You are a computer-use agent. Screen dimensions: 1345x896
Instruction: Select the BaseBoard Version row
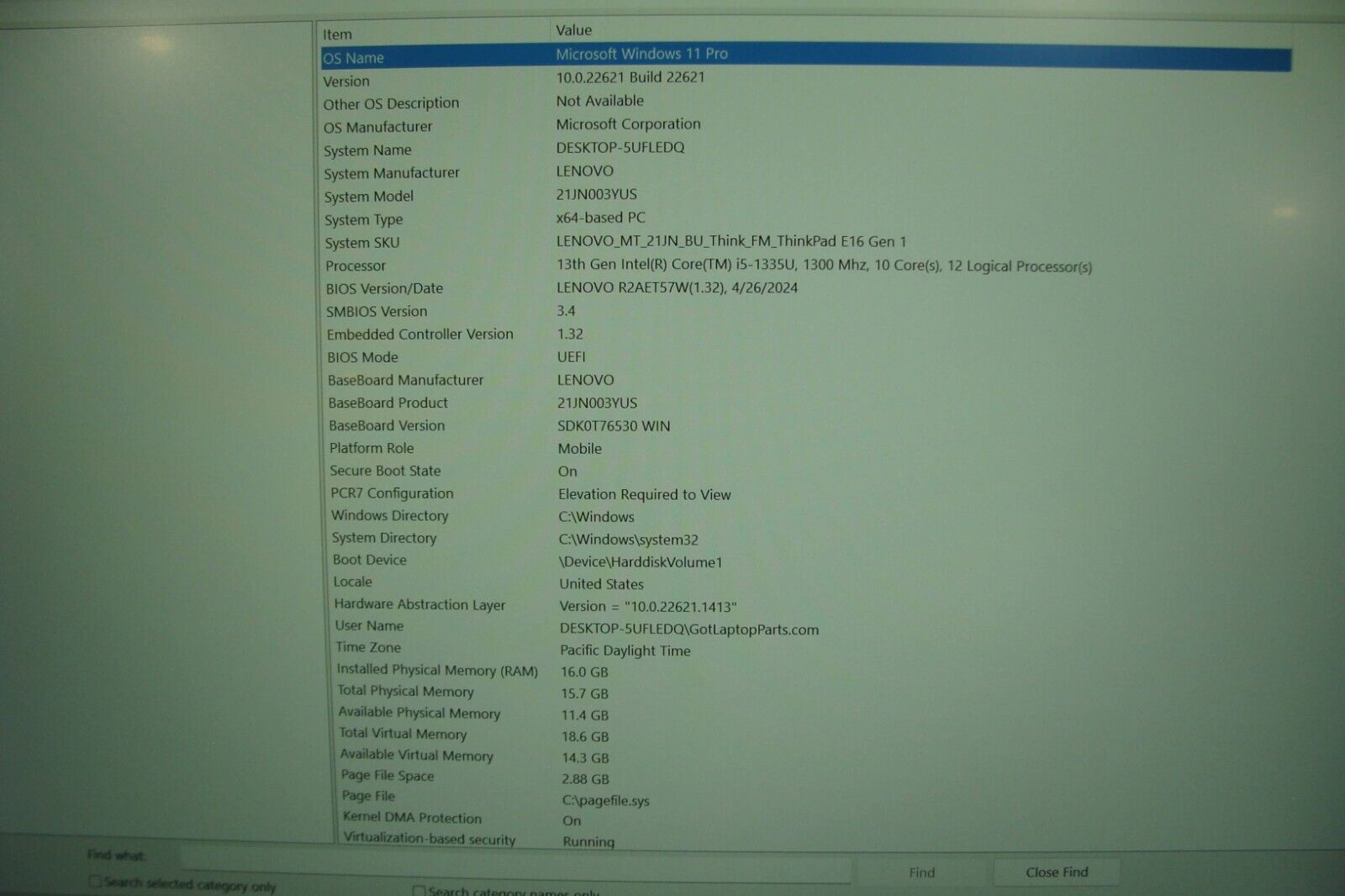click(x=805, y=425)
